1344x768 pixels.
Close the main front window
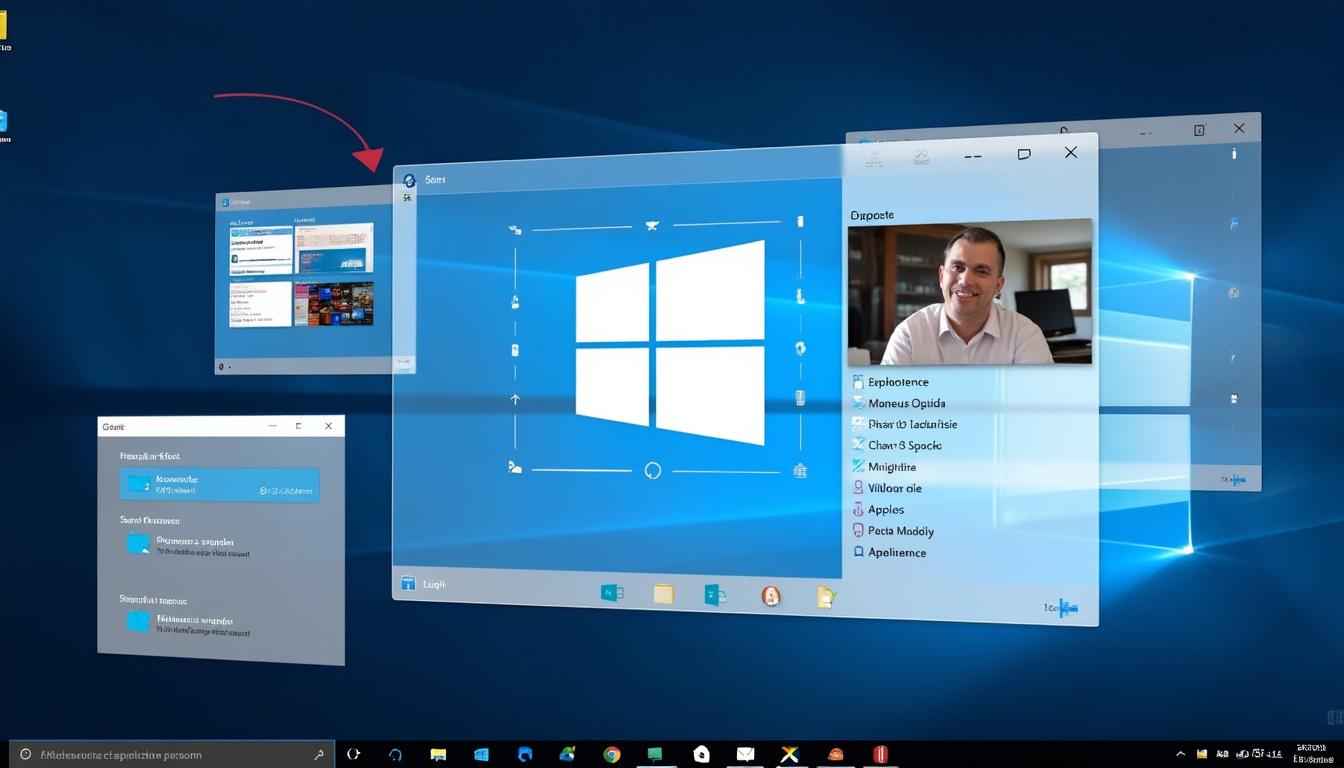(x=1071, y=152)
